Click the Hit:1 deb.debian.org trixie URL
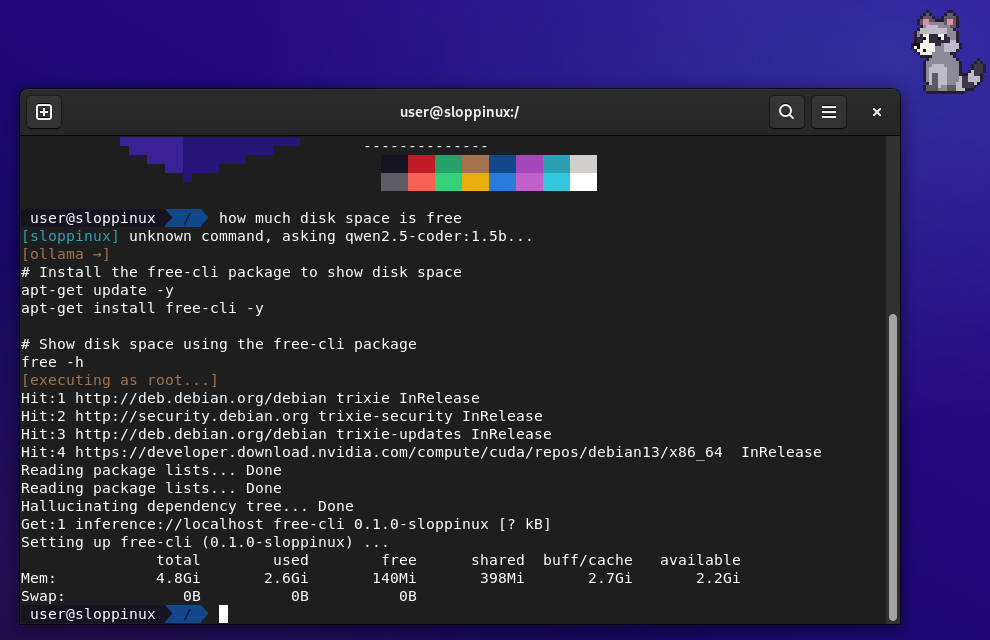The height and width of the screenshot is (640, 990). tap(201, 398)
